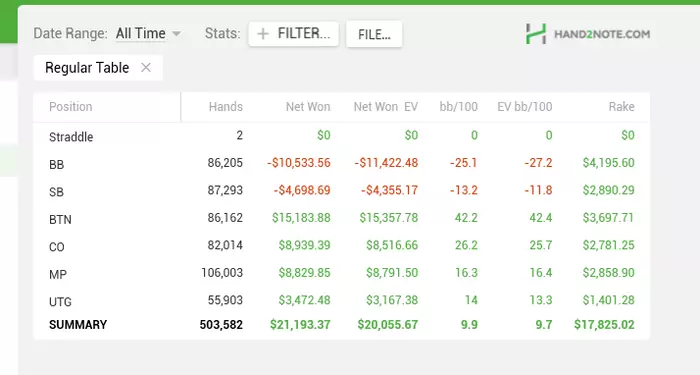Sort by Net Won EV column

click(386, 107)
